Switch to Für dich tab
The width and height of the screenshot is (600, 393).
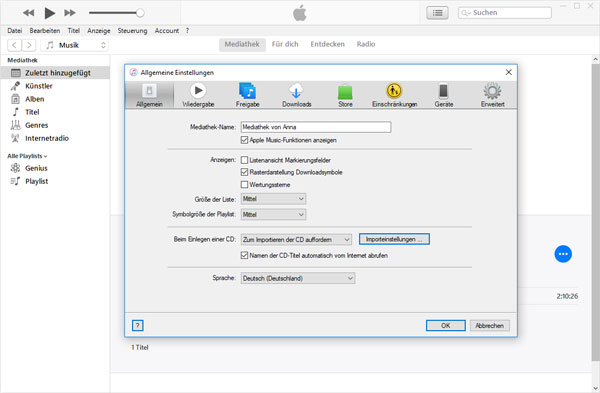[285, 44]
